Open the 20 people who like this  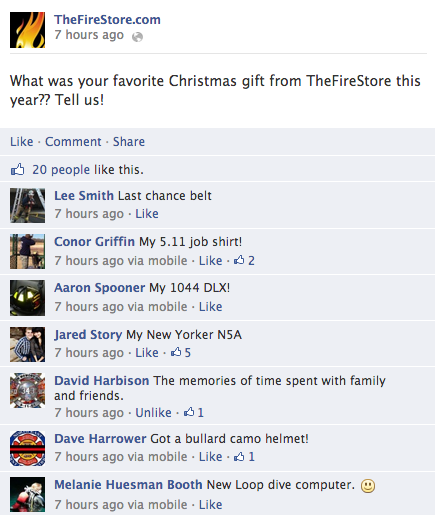coord(61,170)
